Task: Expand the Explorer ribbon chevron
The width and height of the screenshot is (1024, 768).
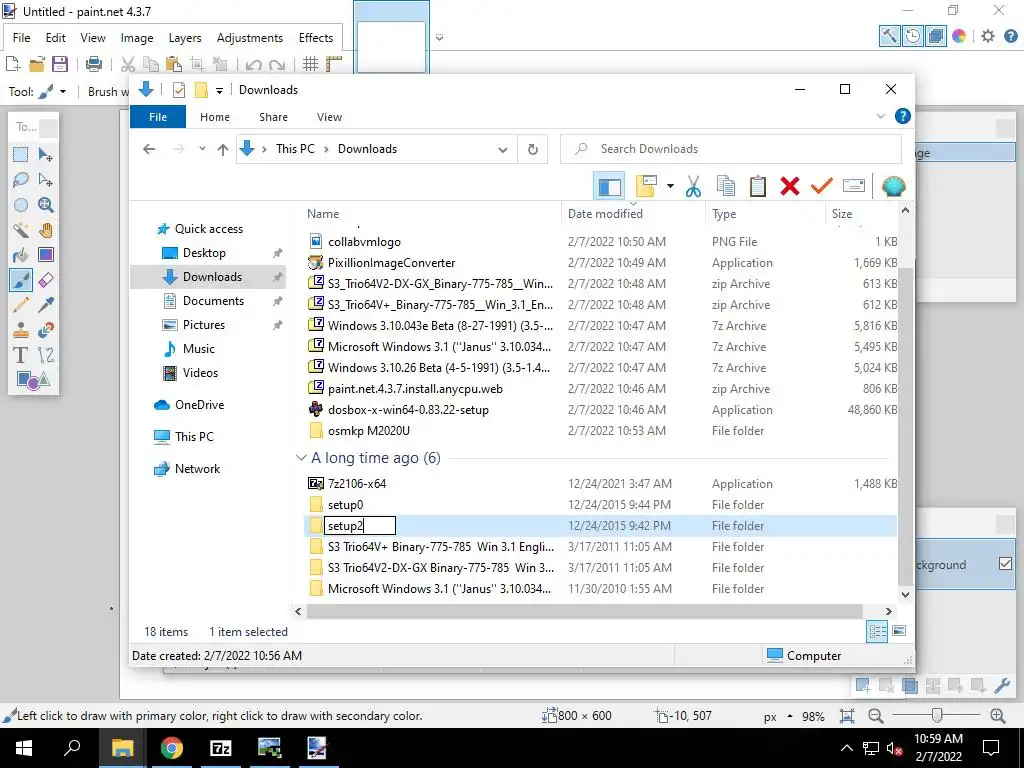Action: 880,116
